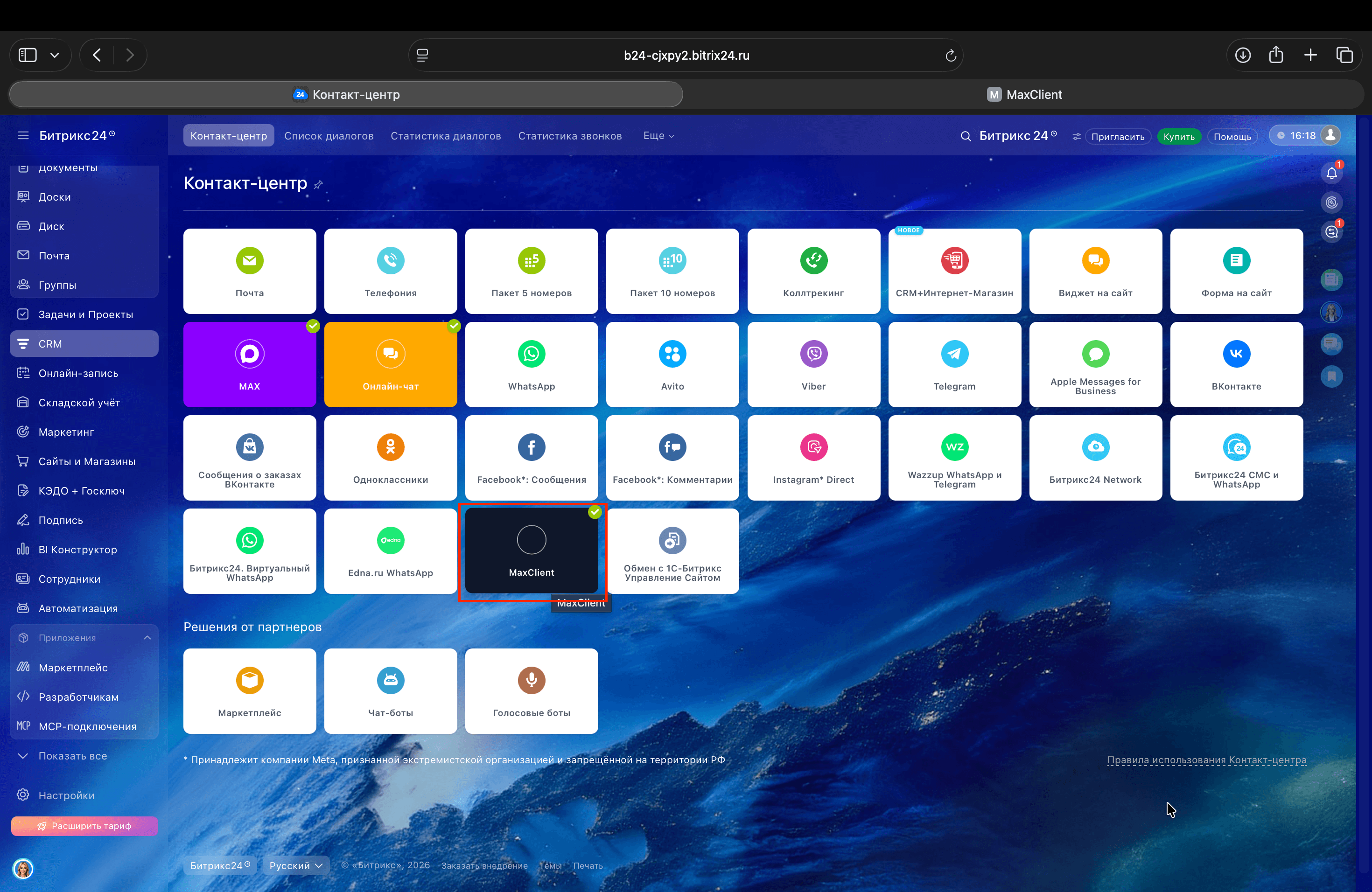Open the Edna.ru WhatsApp tile
The height and width of the screenshot is (892, 1372).
[390, 551]
